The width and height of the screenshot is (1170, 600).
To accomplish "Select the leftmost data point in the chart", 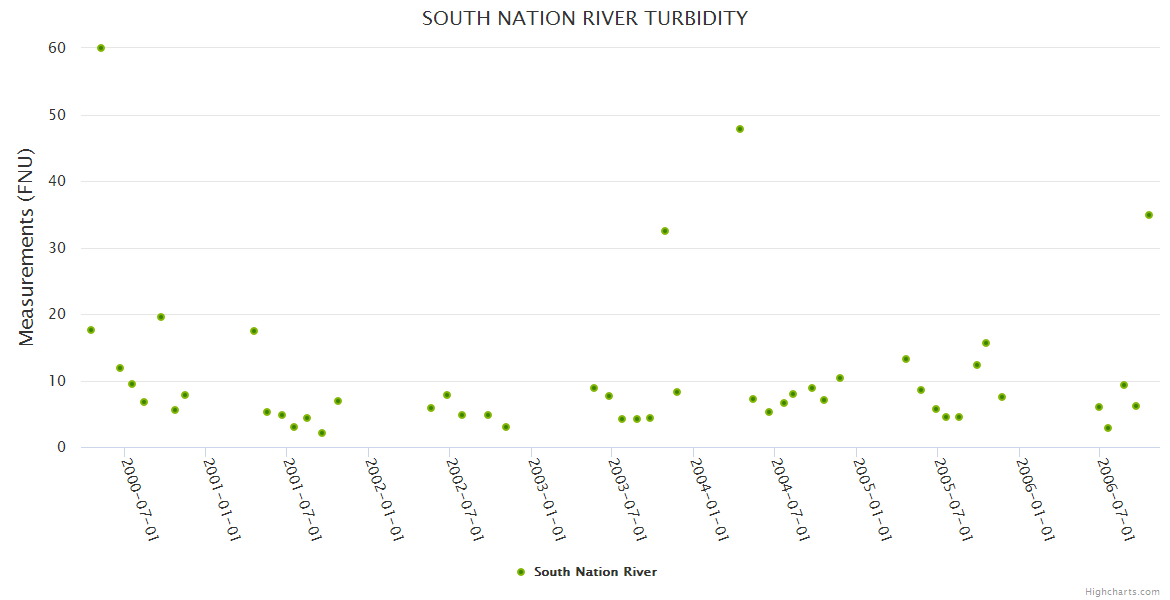I will tap(91, 330).
